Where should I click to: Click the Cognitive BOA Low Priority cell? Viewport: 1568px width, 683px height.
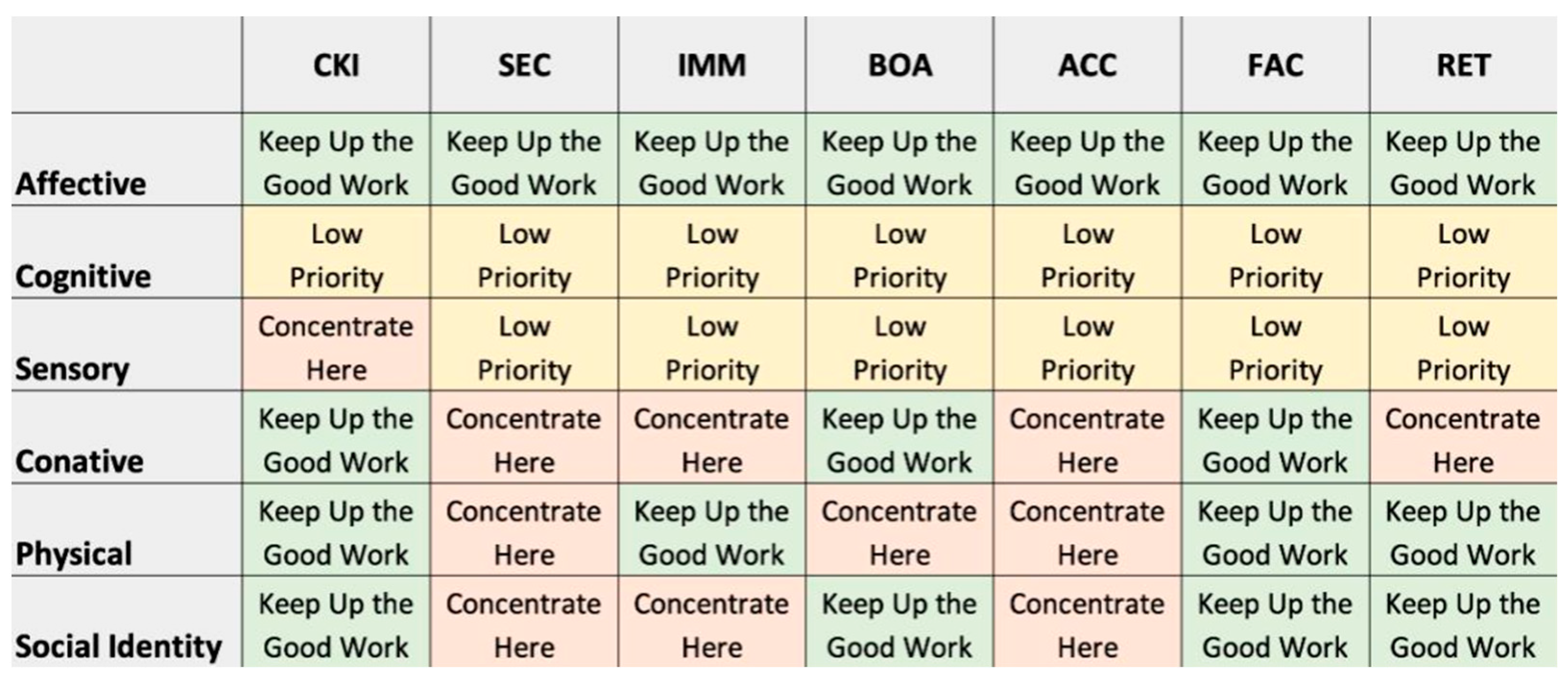point(900,255)
